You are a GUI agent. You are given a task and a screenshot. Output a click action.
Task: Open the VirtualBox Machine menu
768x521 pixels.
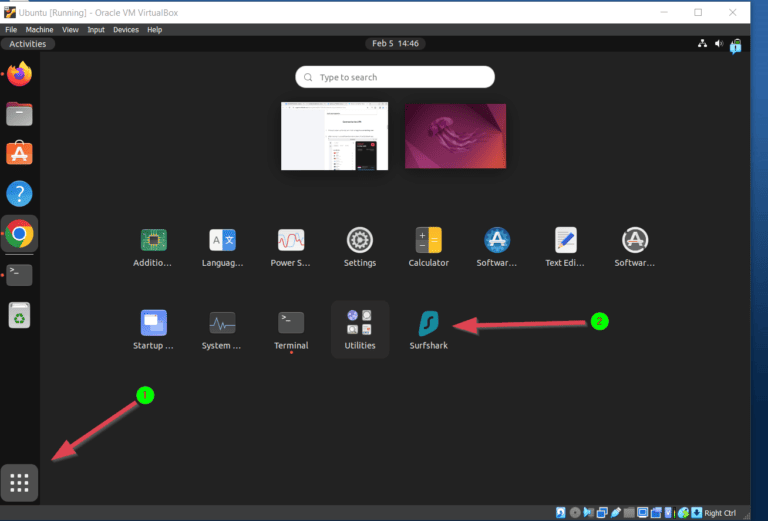click(x=39, y=29)
